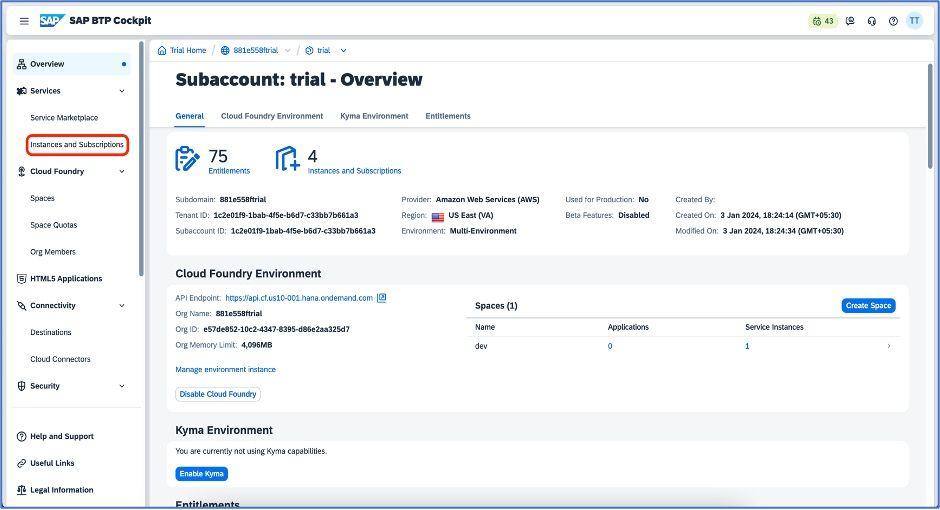
Task: Click the subaccount icon beside trial breadcrumb
Action: click(x=309, y=50)
